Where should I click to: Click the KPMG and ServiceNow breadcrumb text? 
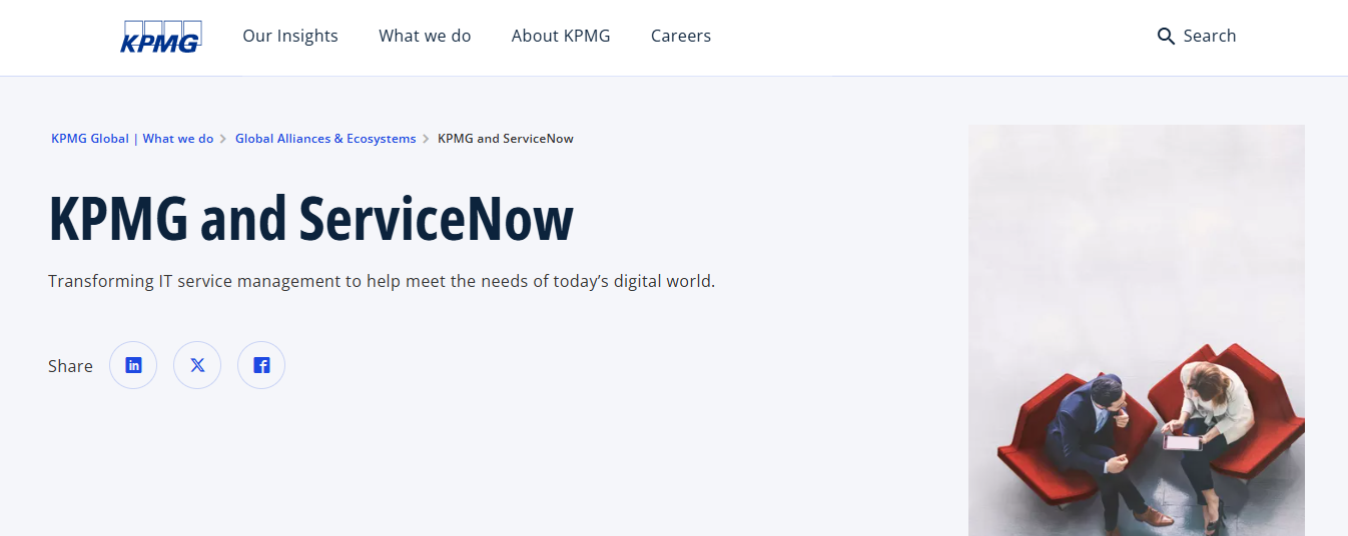(x=506, y=139)
